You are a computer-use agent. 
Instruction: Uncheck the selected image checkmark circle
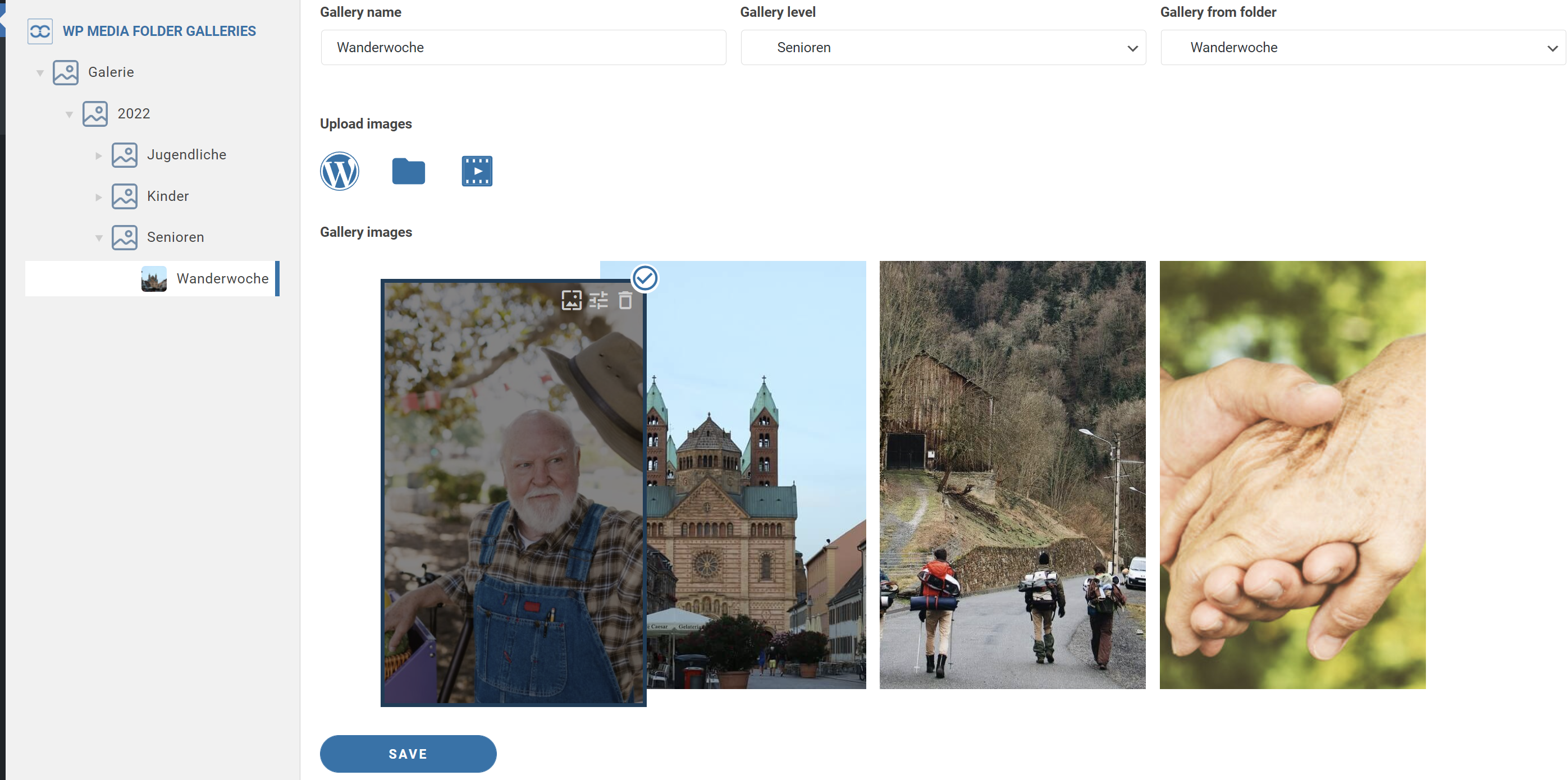pos(644,279)
